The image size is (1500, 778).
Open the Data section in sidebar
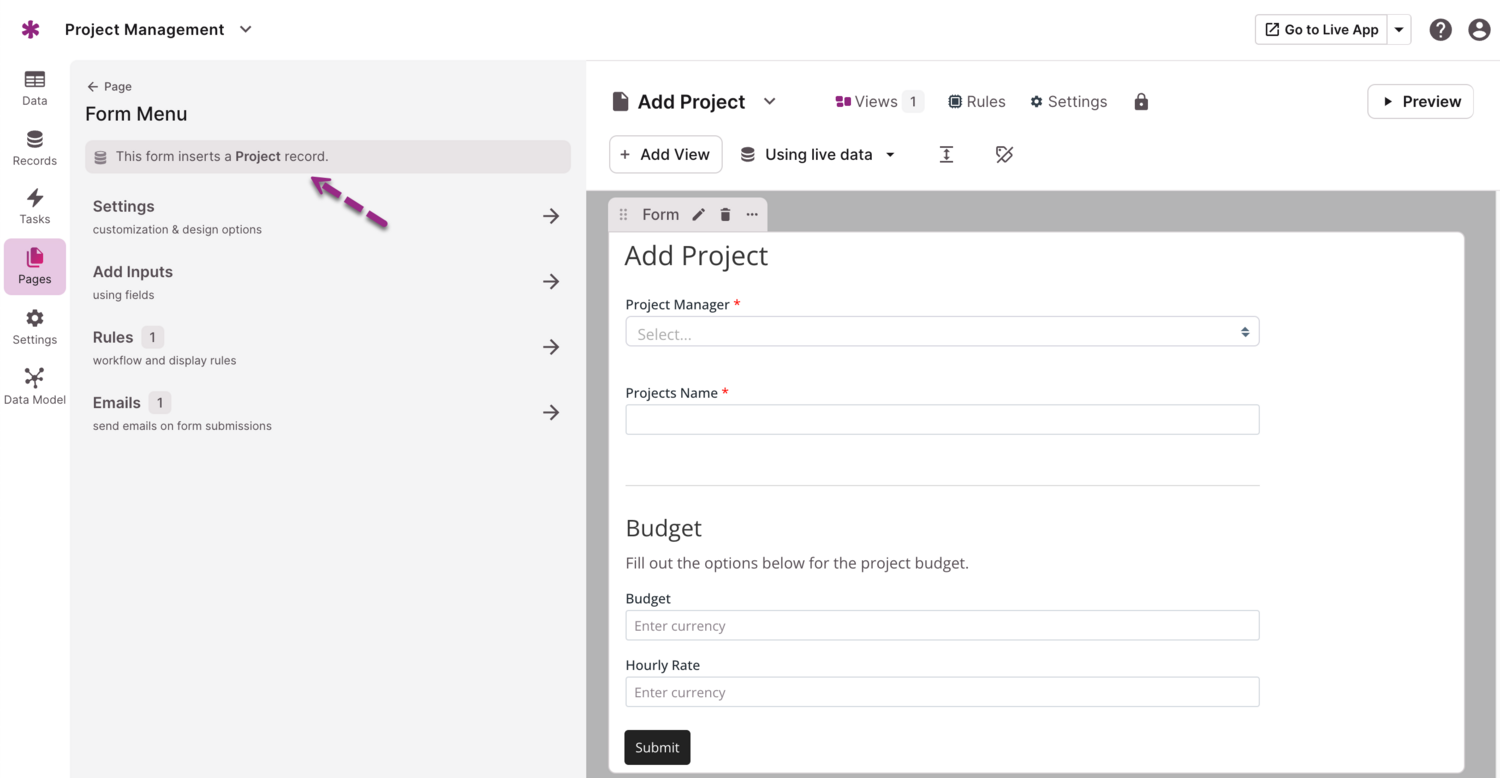pyautogui.click(x=34, y=87)
